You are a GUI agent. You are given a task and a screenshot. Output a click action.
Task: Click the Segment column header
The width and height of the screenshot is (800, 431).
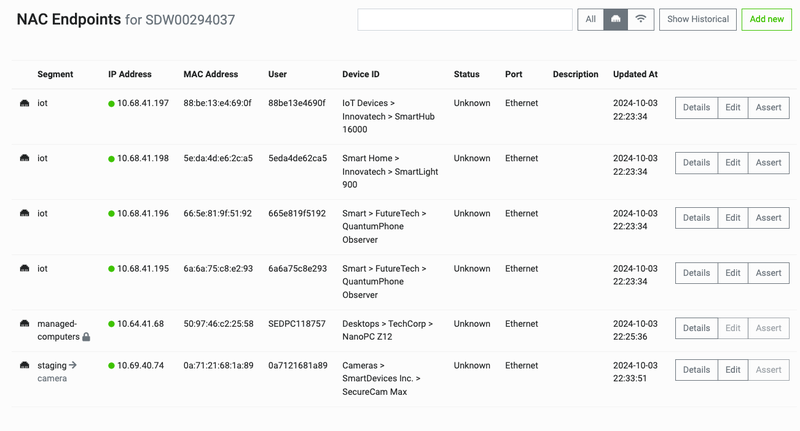point(55,74)
